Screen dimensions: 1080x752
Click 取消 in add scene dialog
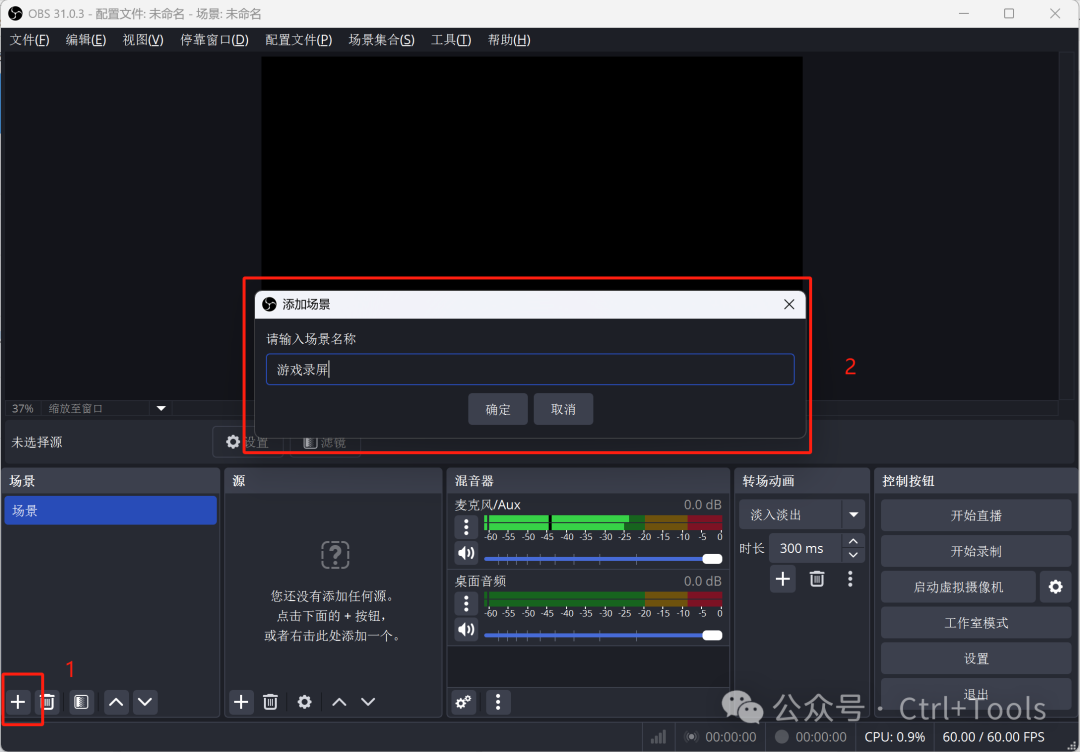point(563,409)
